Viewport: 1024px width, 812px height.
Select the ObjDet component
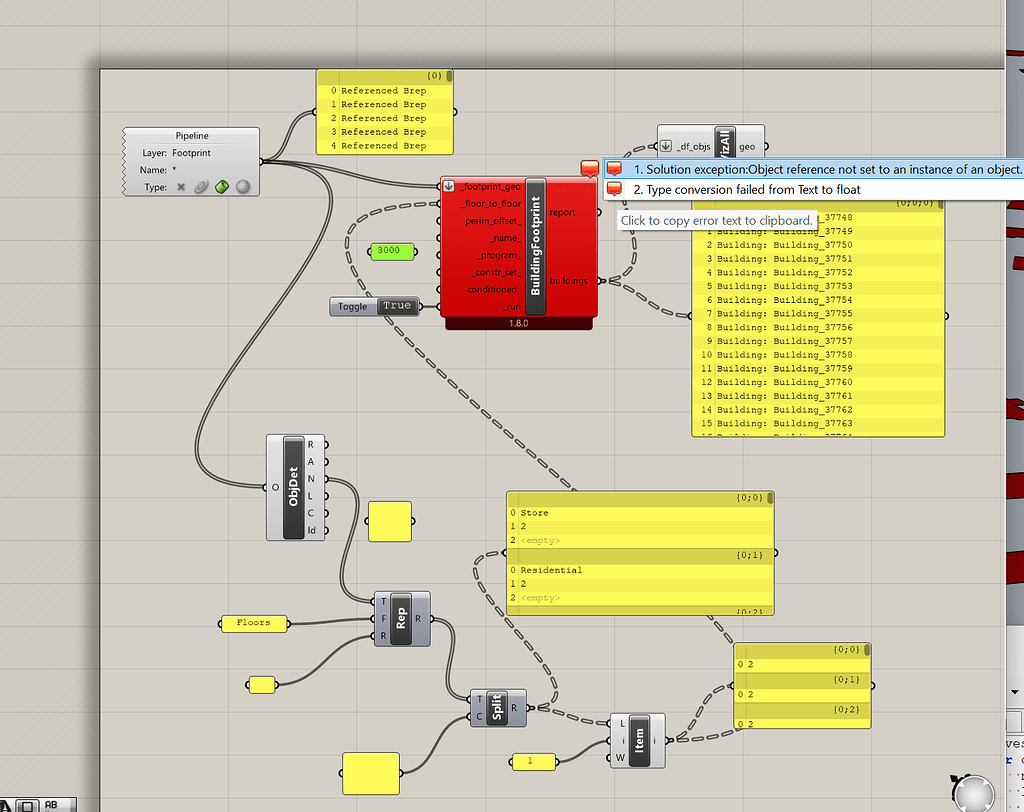(294, 487)
